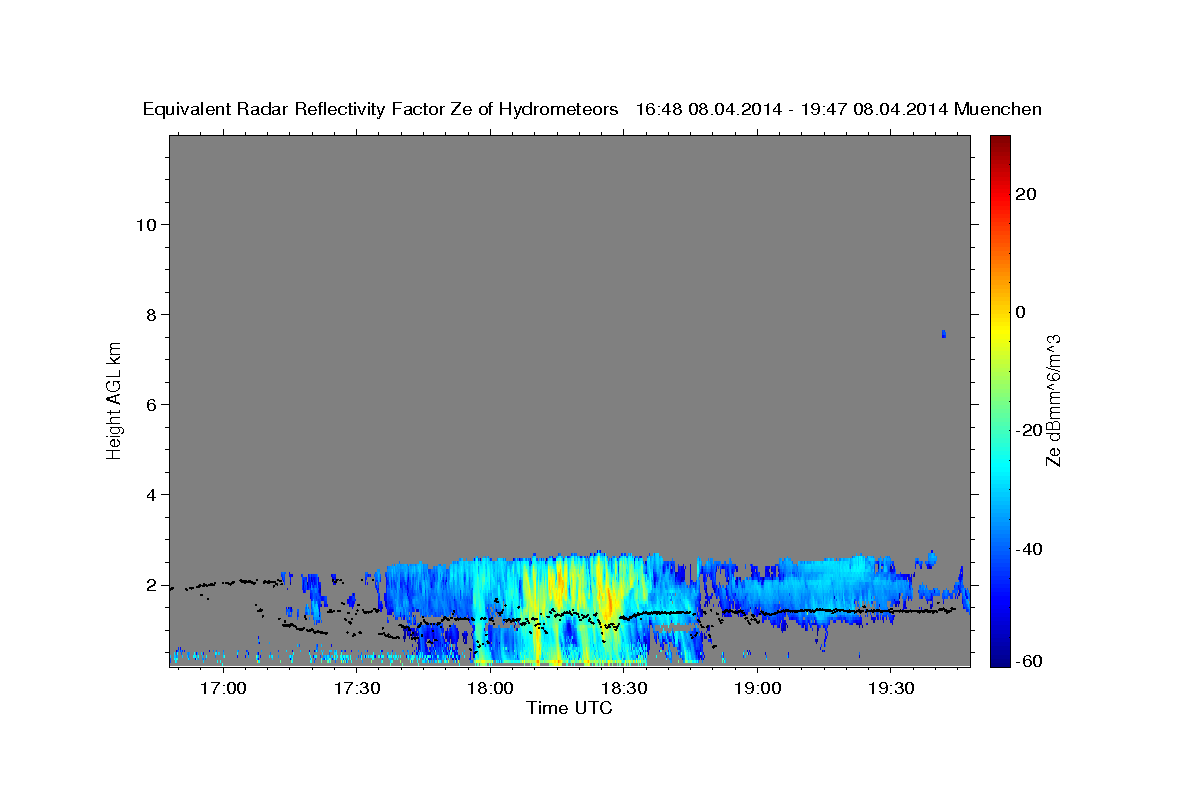This screenshot has height=800, width=1200.
Task: Click the colorbar tick label -40
Action: (x=1029, y=549)
